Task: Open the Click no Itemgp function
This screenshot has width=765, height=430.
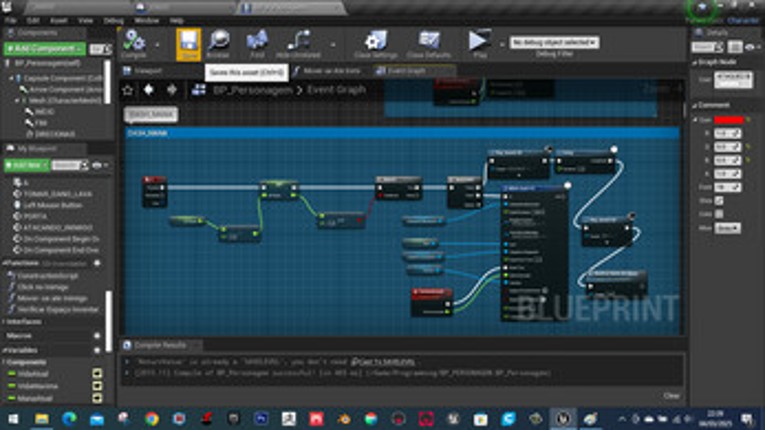Action: (43, 287)
